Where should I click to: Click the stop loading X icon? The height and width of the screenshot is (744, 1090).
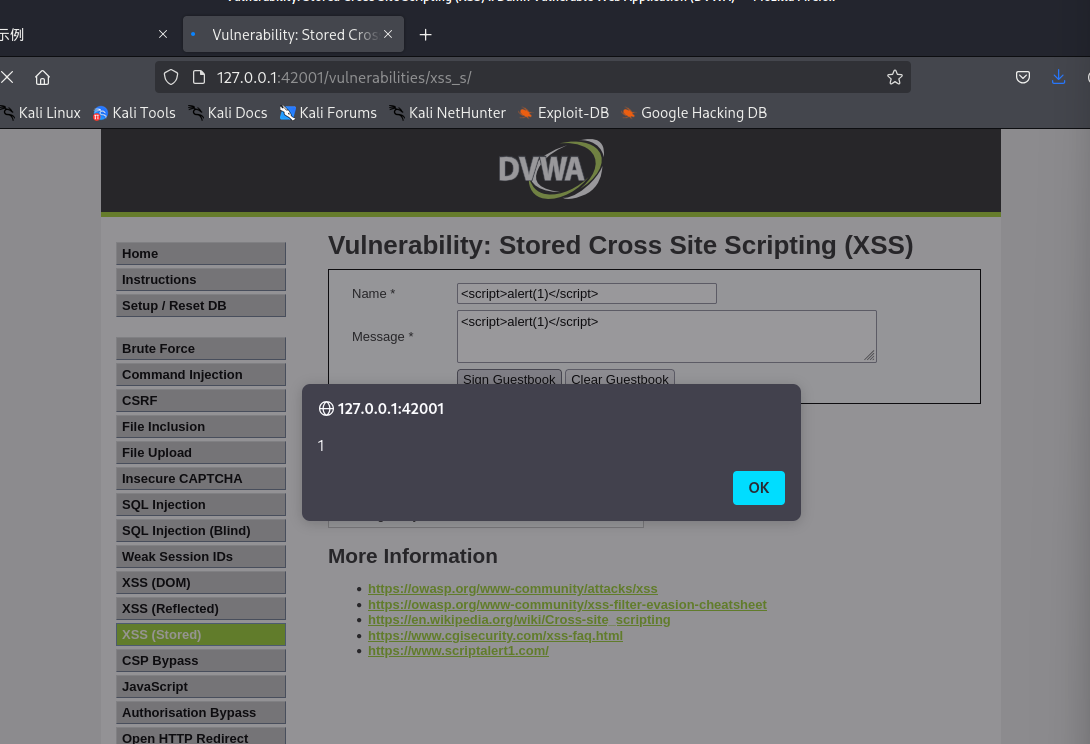pos(7,77)
